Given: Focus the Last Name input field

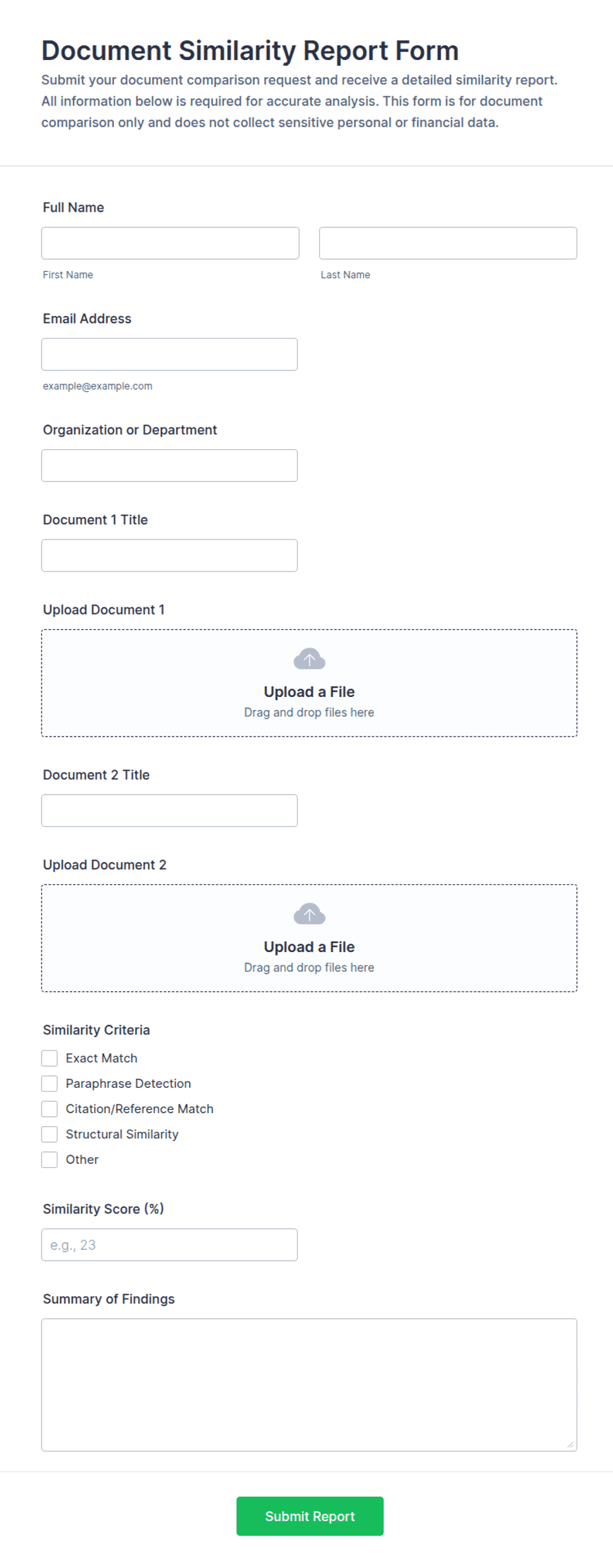Looking at the screenshot, I should tap(448, 243).
